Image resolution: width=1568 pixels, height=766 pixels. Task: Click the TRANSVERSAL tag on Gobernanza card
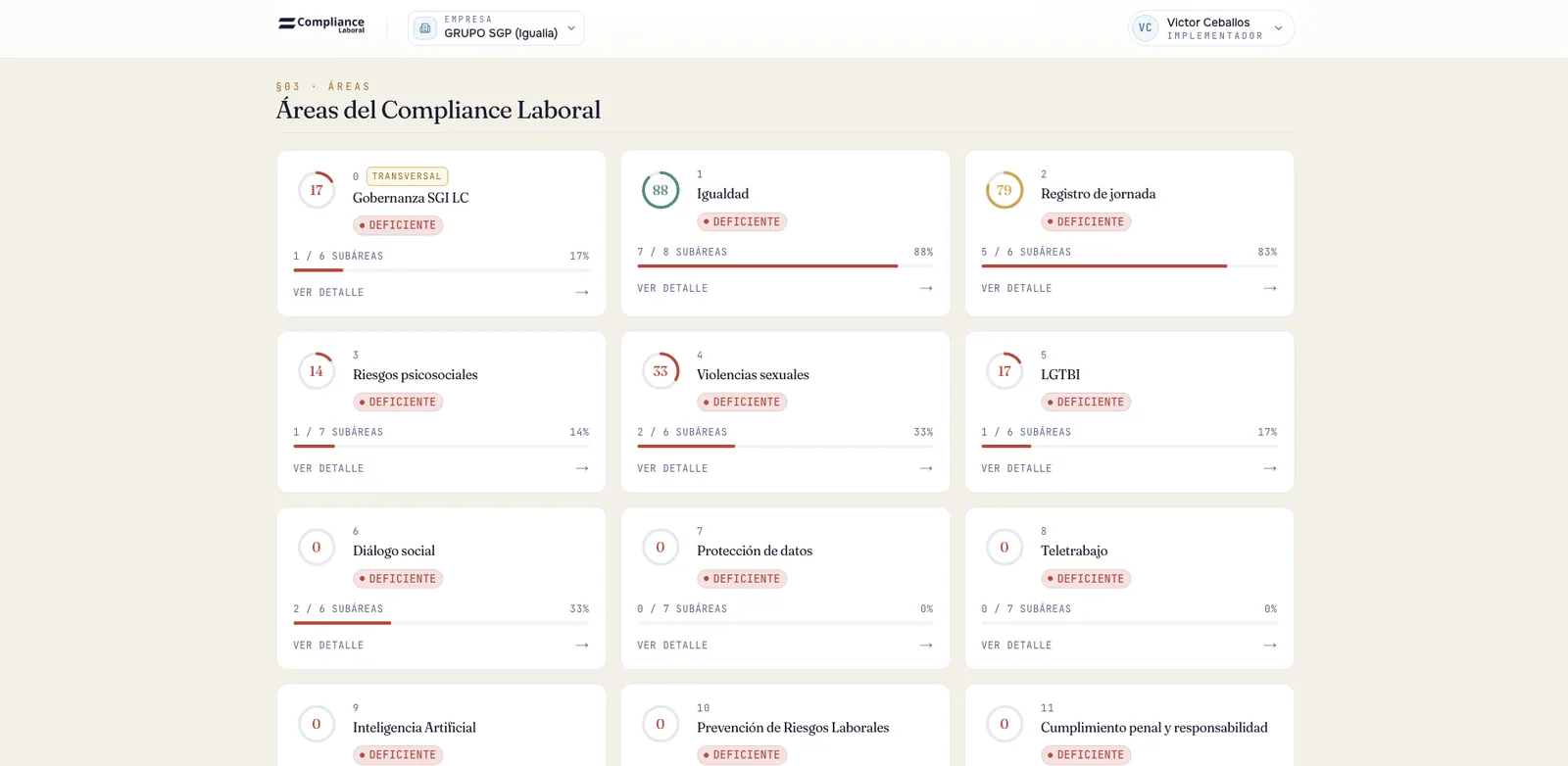tap(407, 176)
